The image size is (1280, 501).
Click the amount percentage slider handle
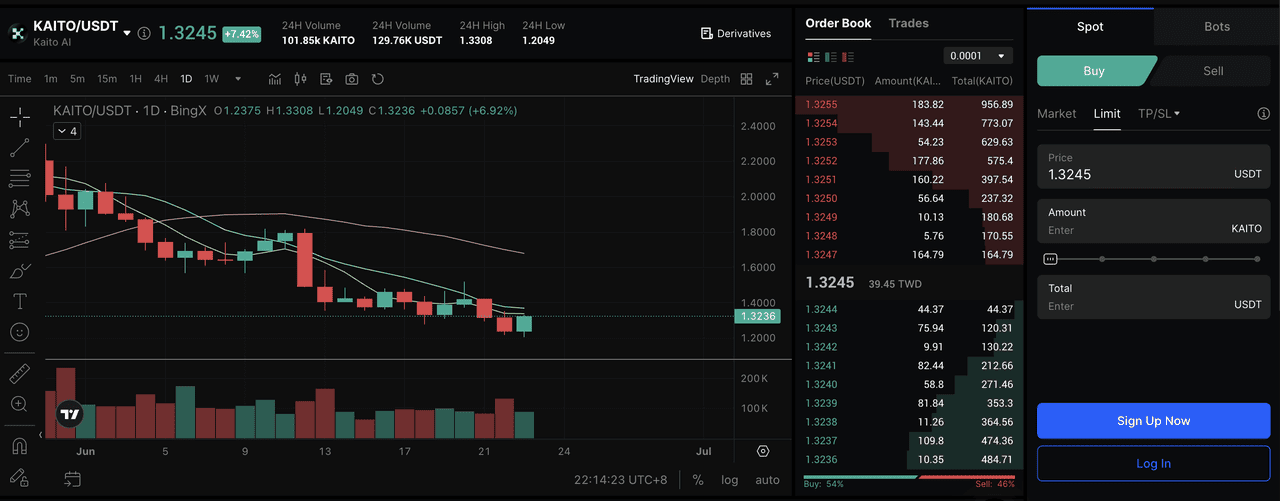coord(1050,259)
